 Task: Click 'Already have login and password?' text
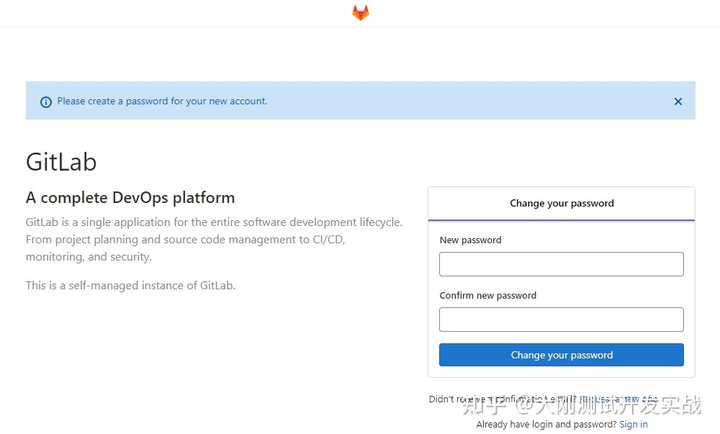[546, 424]
